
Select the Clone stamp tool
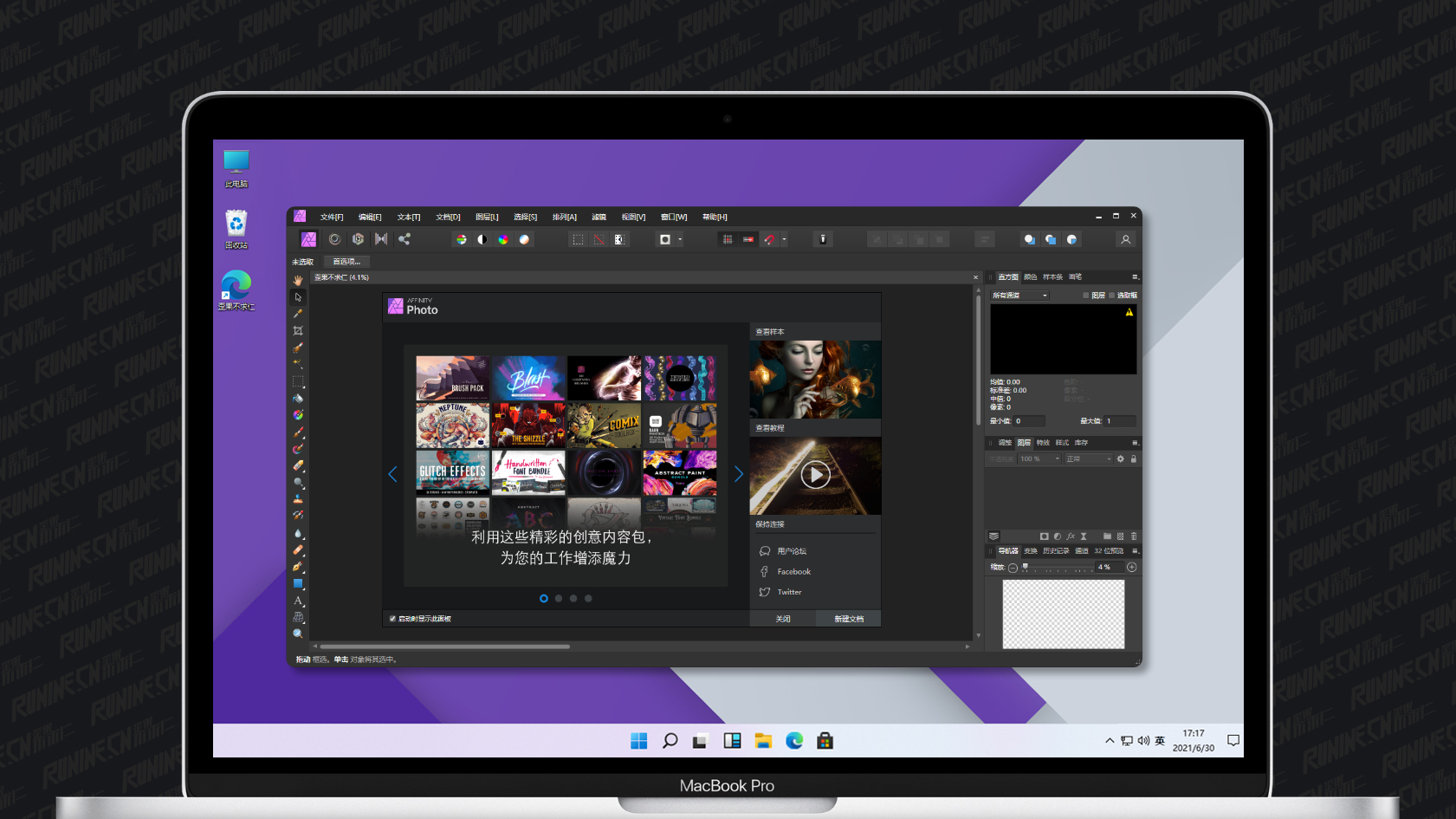298,499
